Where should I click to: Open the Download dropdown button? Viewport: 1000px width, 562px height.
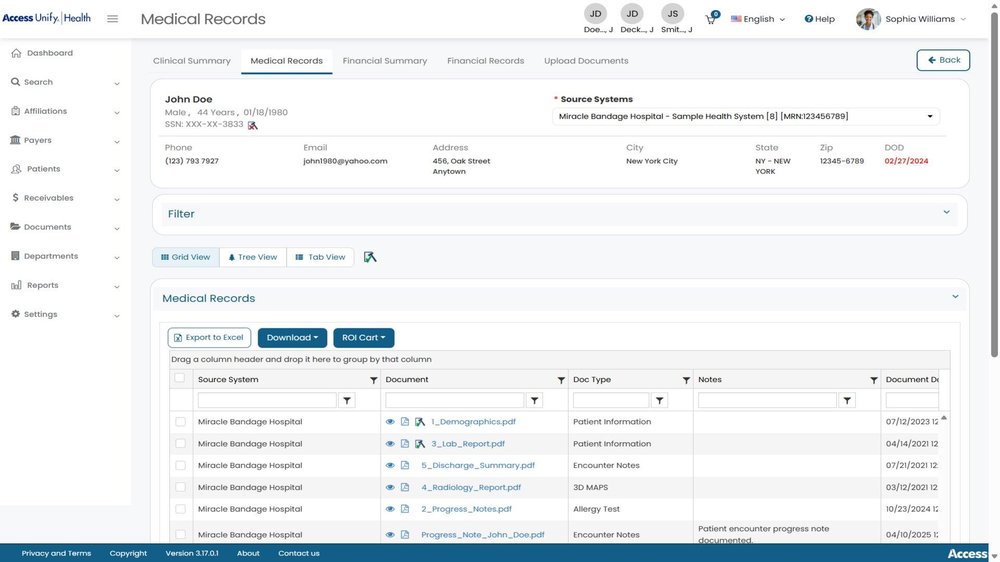tap(292, 338)
